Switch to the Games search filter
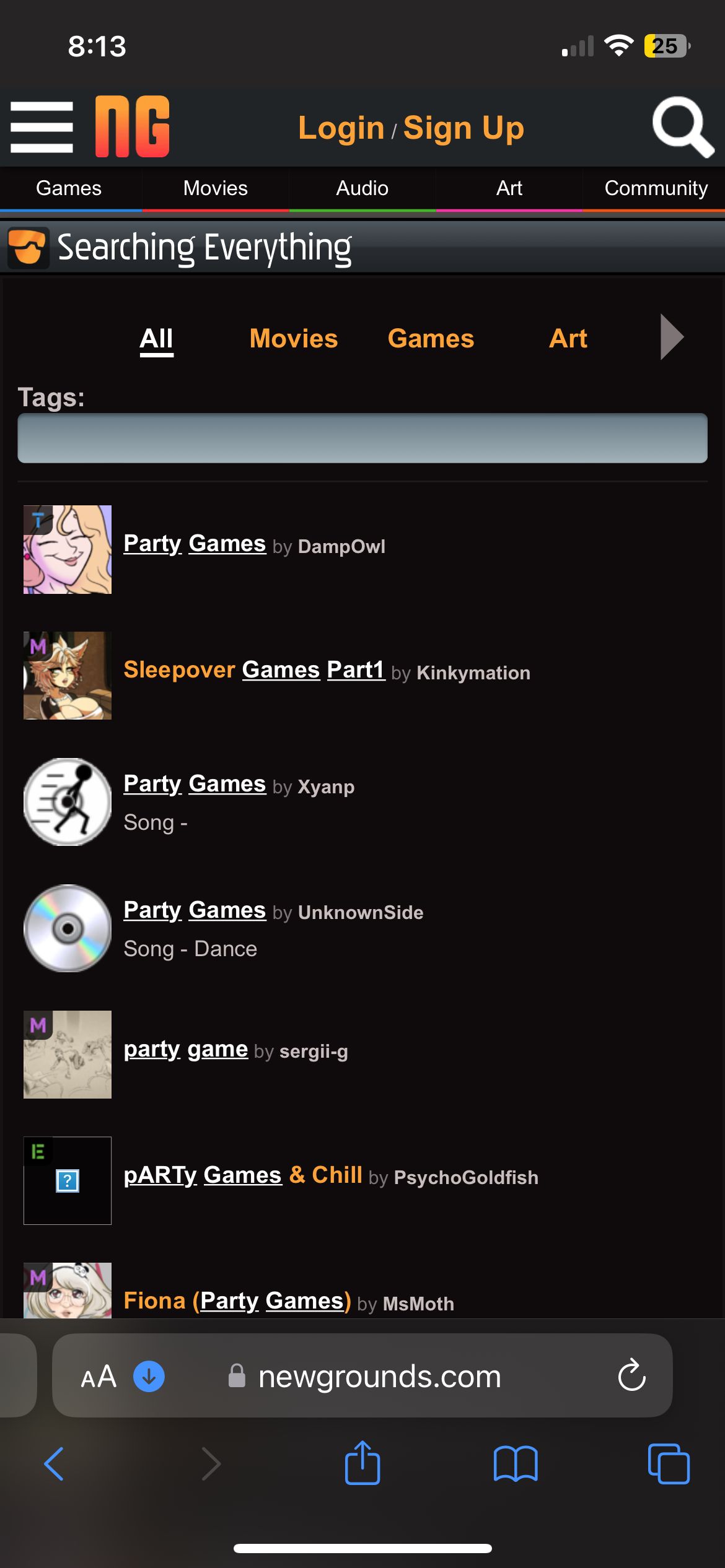This screenshot has width=725, height=1568. pos(431,339)
